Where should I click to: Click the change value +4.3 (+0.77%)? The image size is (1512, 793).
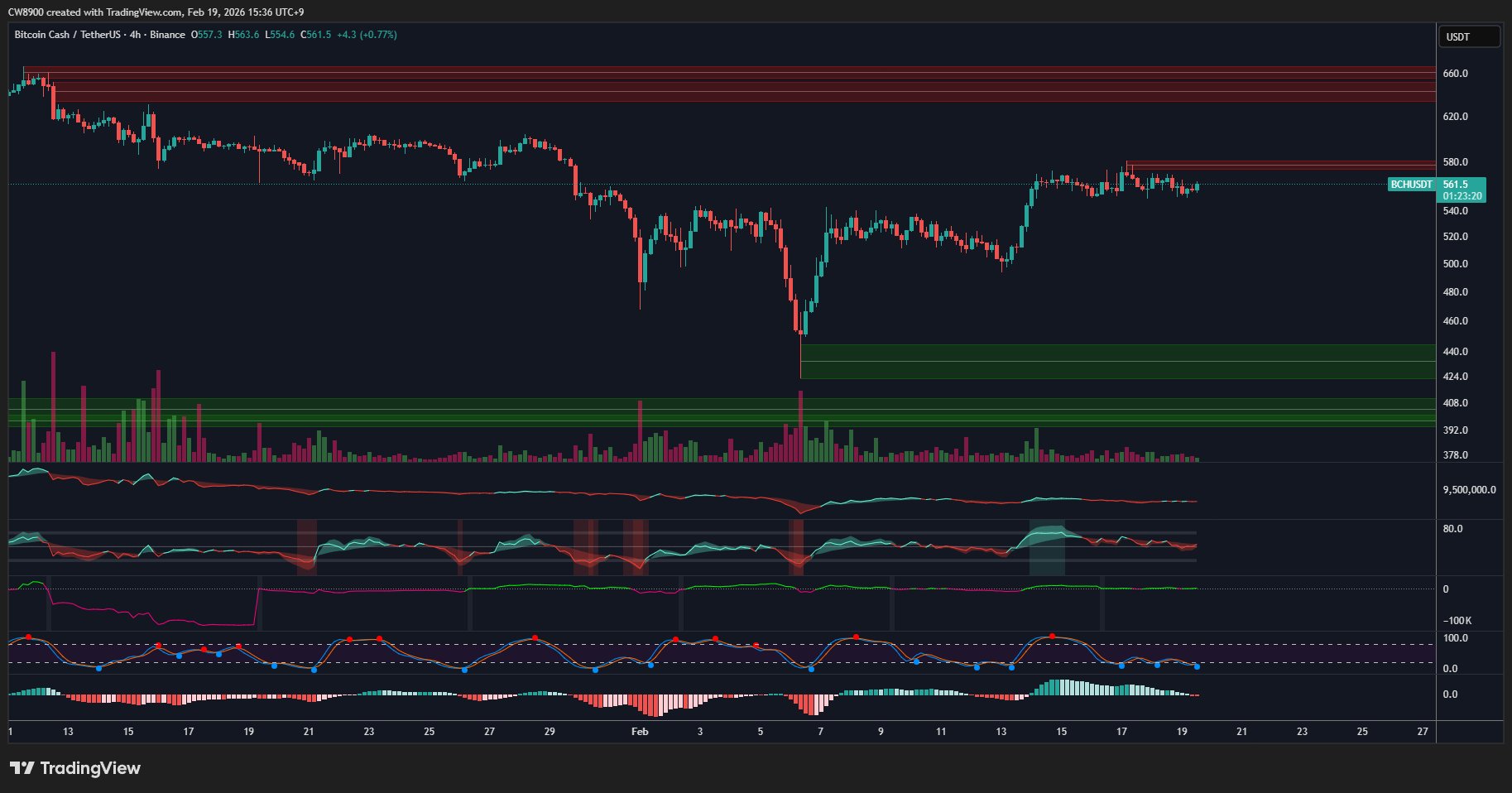(367, 35)
